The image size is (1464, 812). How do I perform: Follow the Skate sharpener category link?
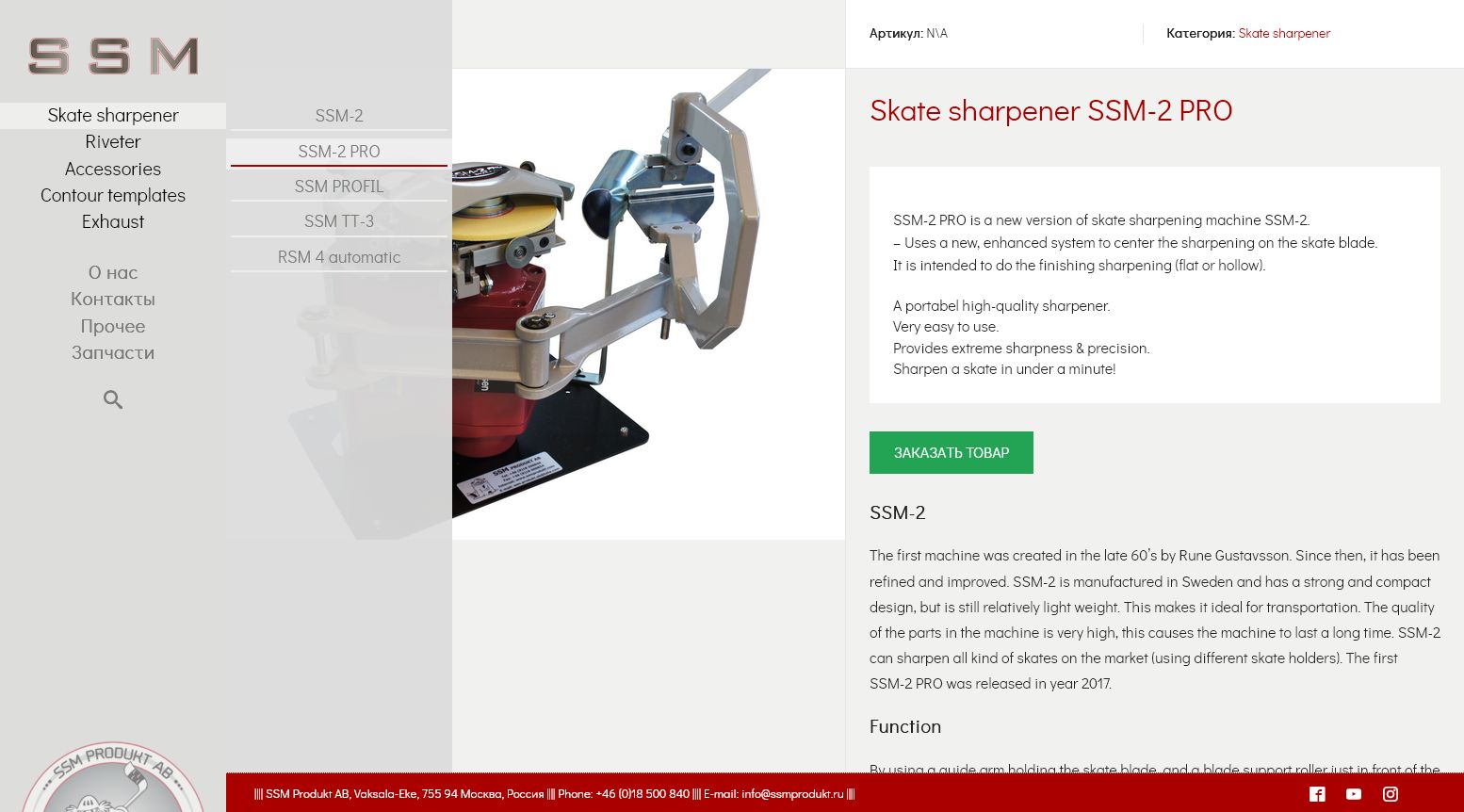point(1284,33)
